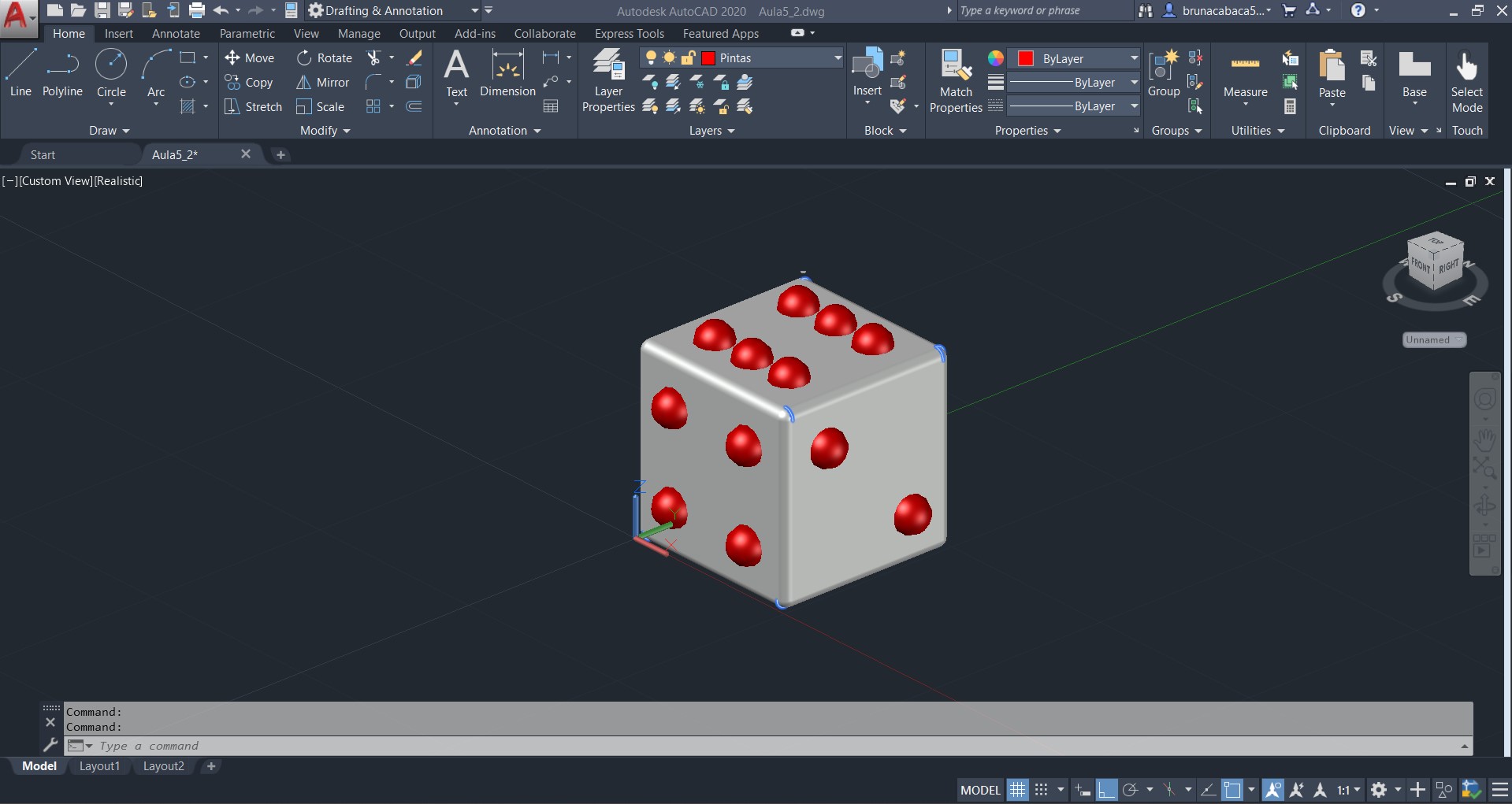Activate the Move command
Image resolution: width=1512 pixels, height=804 pixels.
249,57
